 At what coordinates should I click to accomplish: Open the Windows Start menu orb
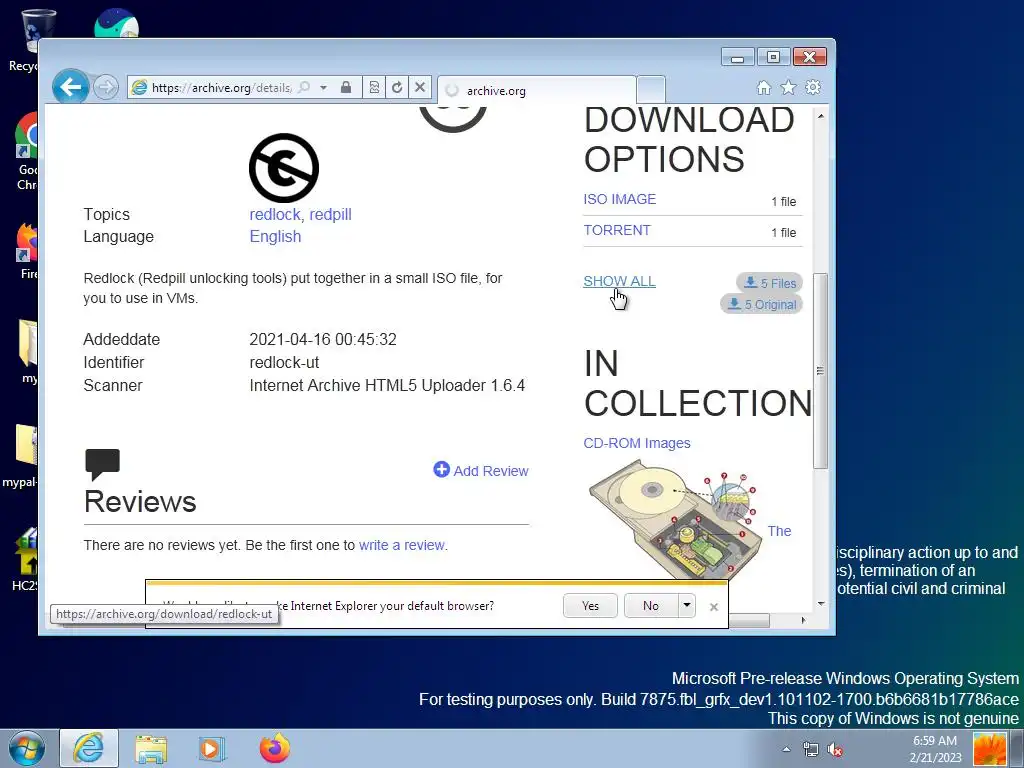coord(27,748)
